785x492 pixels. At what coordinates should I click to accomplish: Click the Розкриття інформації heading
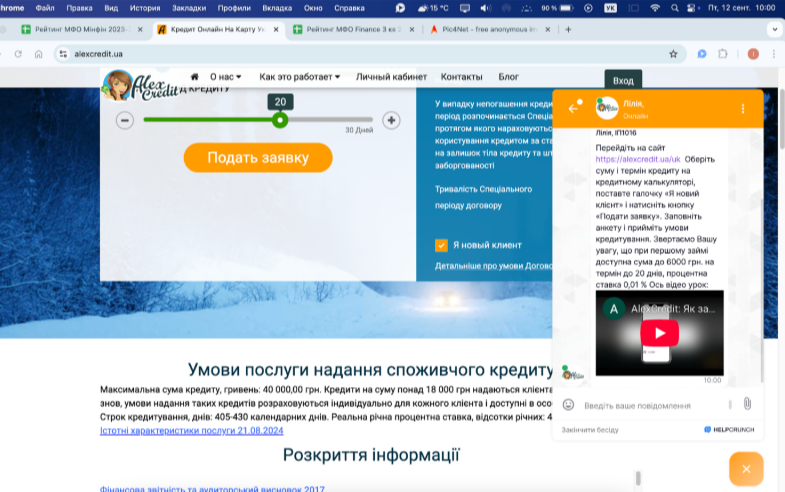click(x=371, y=454)
